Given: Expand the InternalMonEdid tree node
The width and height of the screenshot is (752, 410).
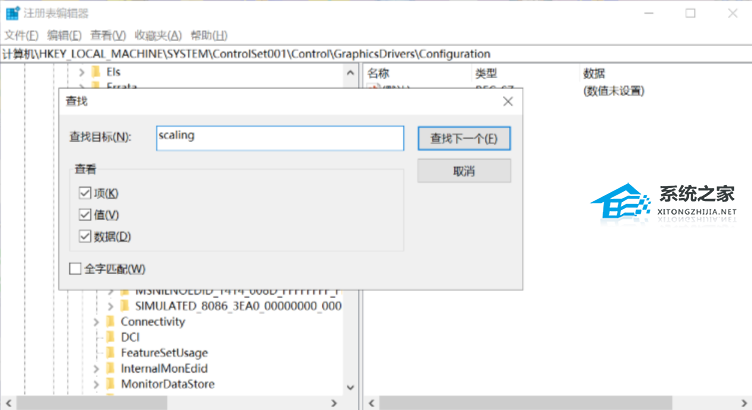Looking at the screenshot, I should click(x=96, y=369).
